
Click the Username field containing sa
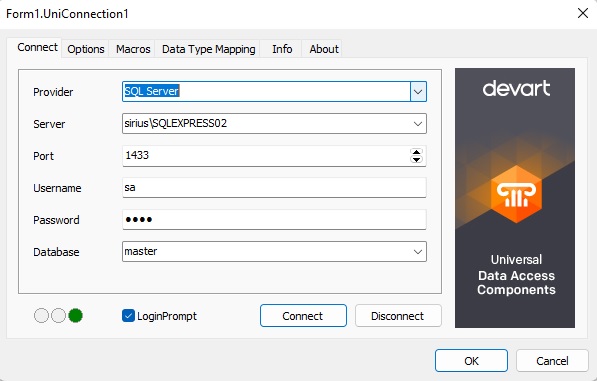(x=274, y=188)
